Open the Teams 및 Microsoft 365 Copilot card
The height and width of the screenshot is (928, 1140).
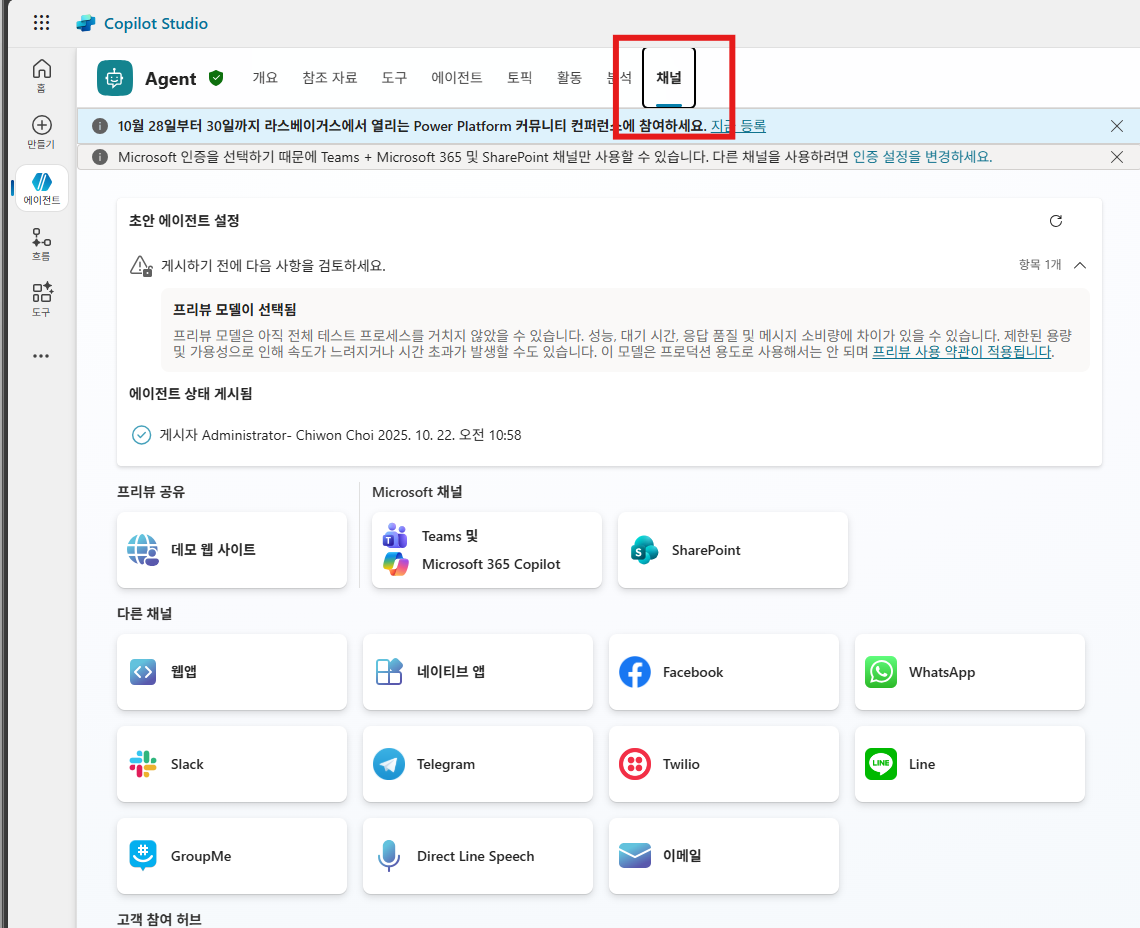point(487,550)
